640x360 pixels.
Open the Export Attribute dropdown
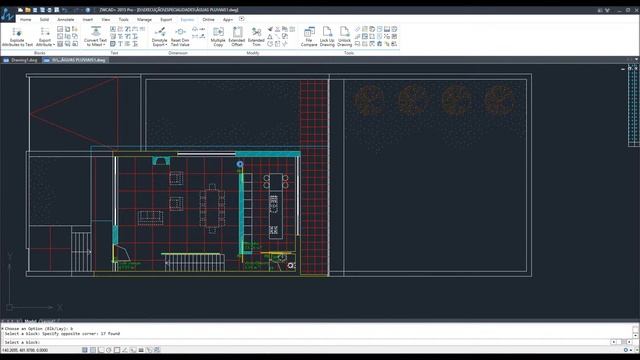tap(45, 37)
